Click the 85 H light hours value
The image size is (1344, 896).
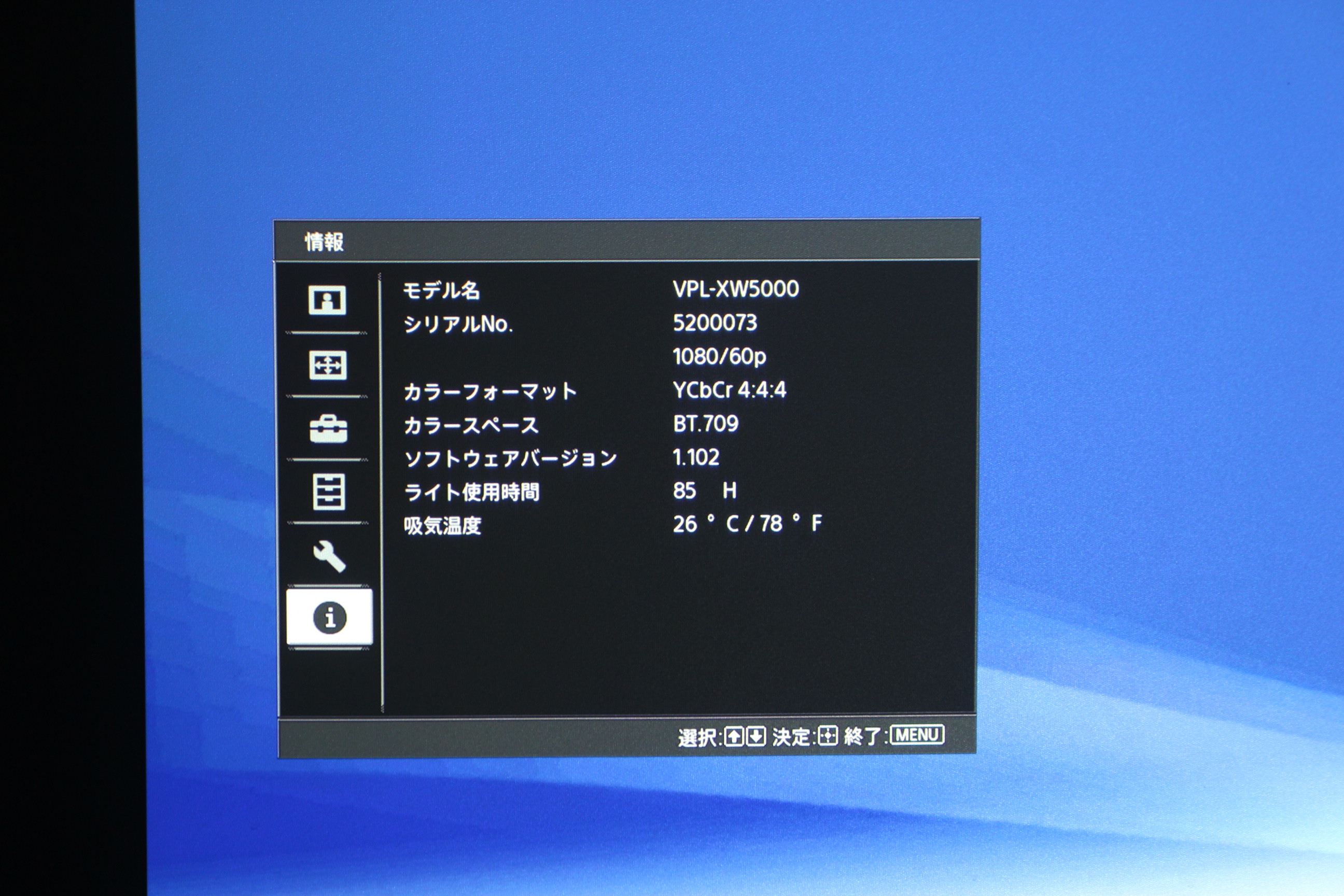(x=705, y=491)
